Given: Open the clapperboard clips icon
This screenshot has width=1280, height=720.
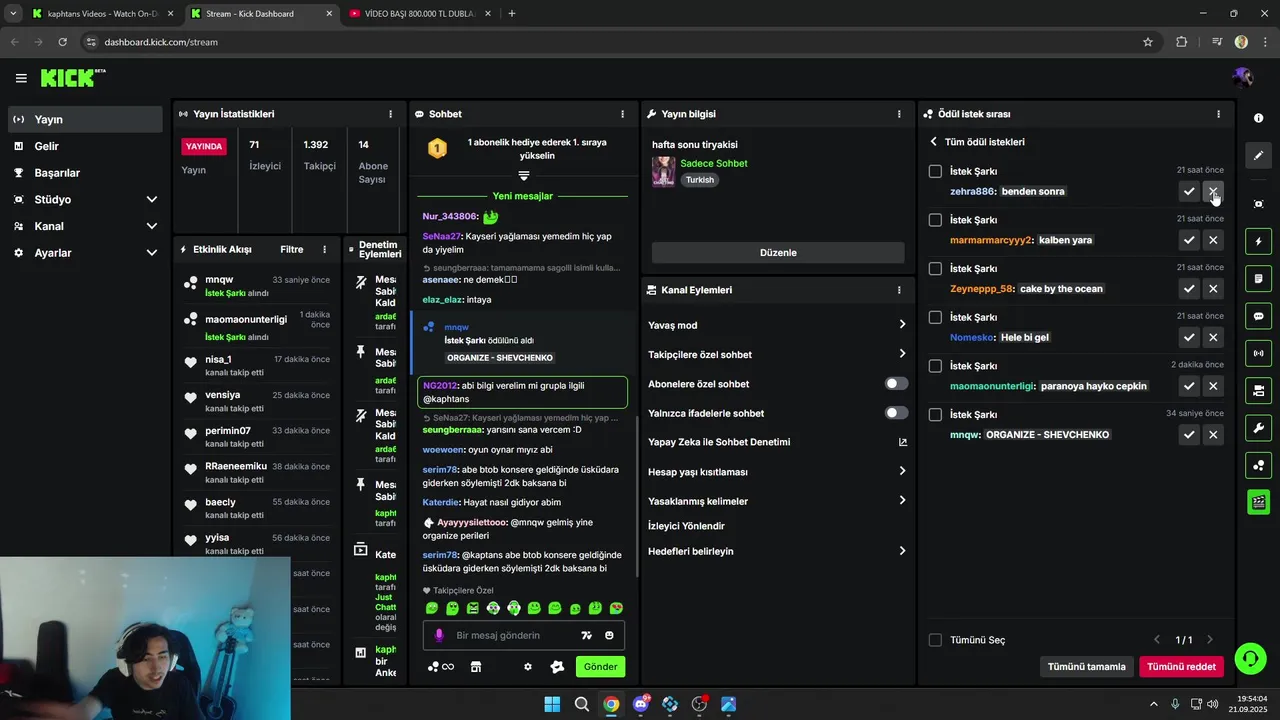Looking at the screenshot, I should point(1258,502).
